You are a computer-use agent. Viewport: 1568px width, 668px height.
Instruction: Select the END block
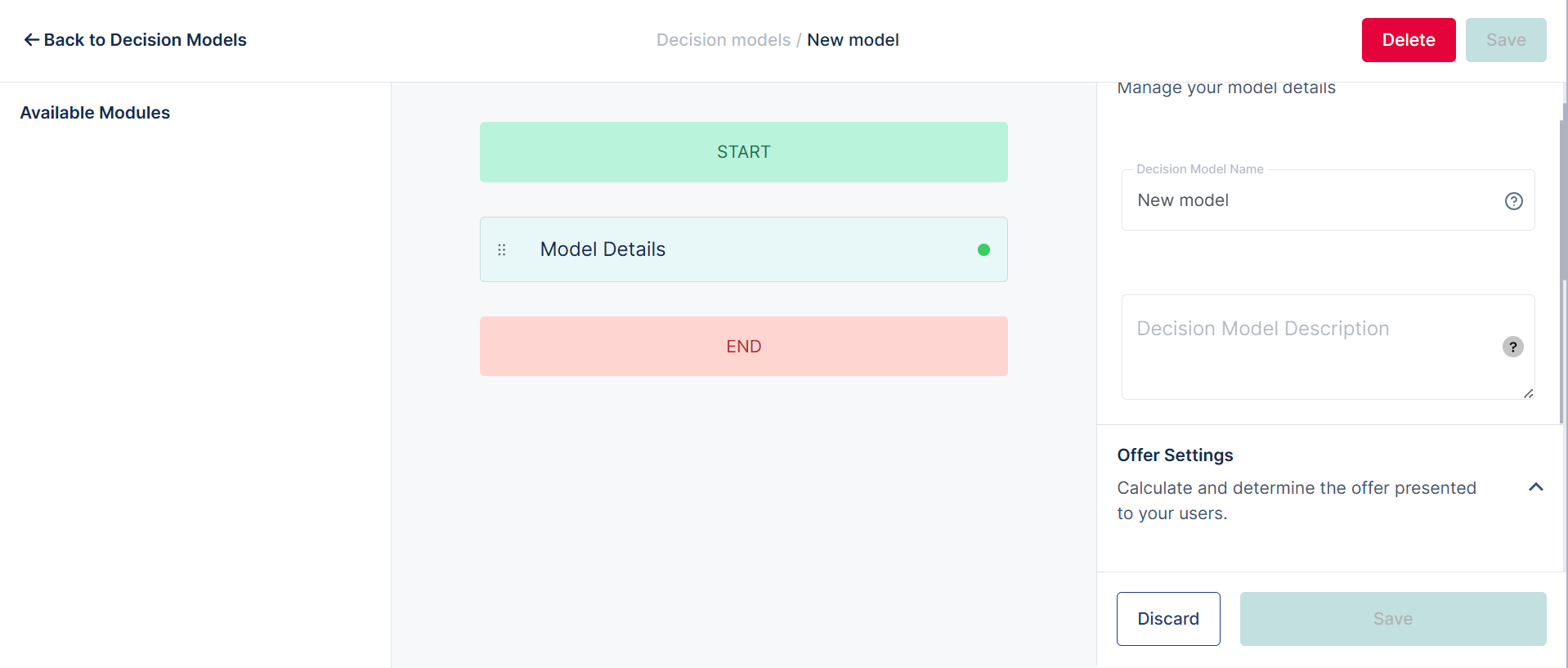[x=743, y=347]
